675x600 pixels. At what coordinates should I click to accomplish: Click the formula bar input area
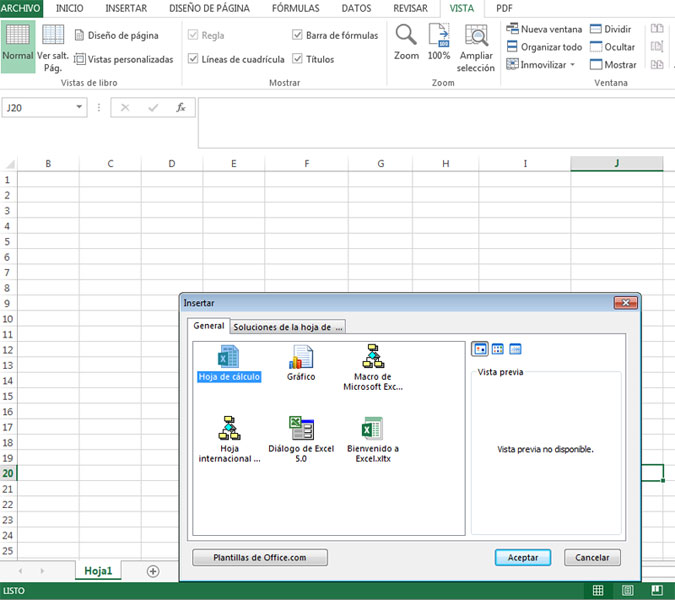coord(436,123)
